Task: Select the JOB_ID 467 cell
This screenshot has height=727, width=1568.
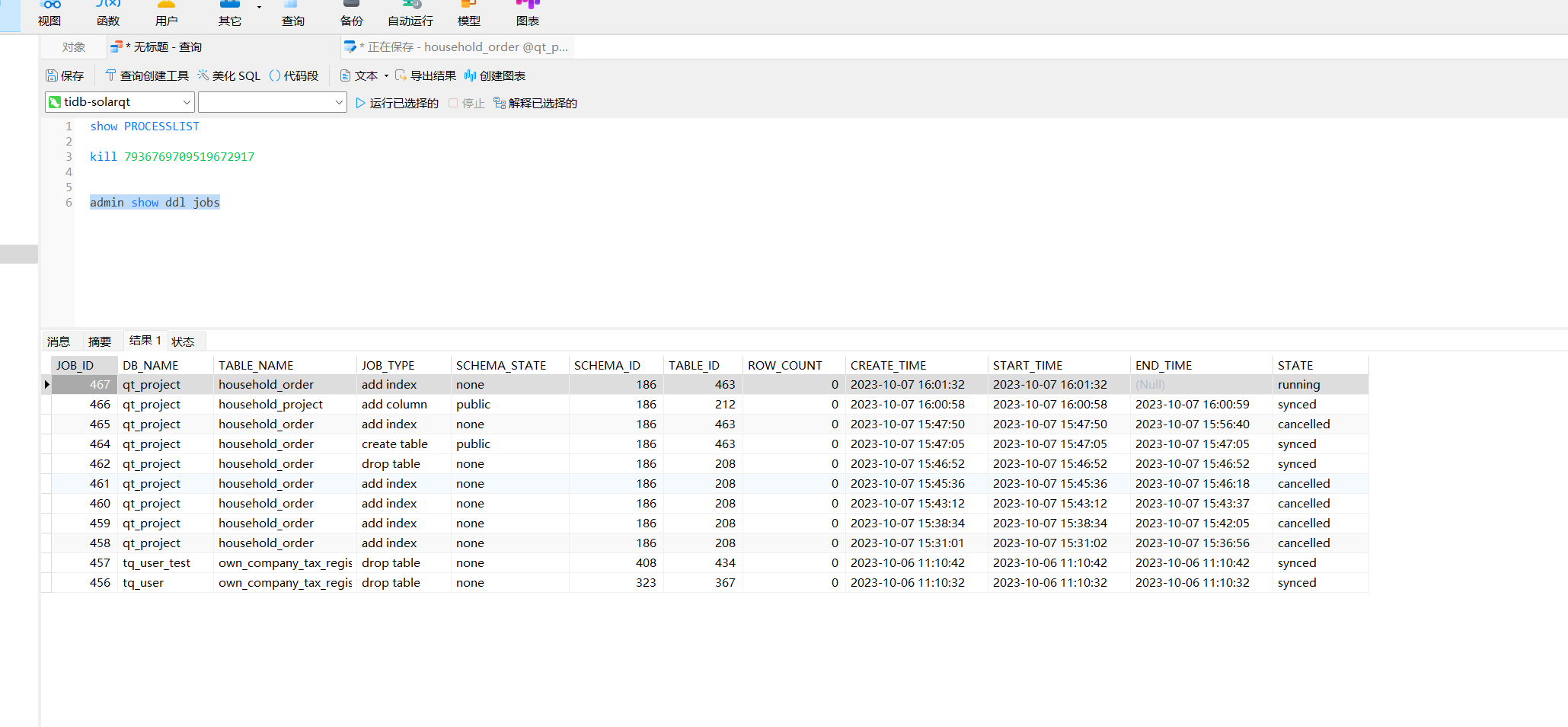Action: (x=85, y=385)
